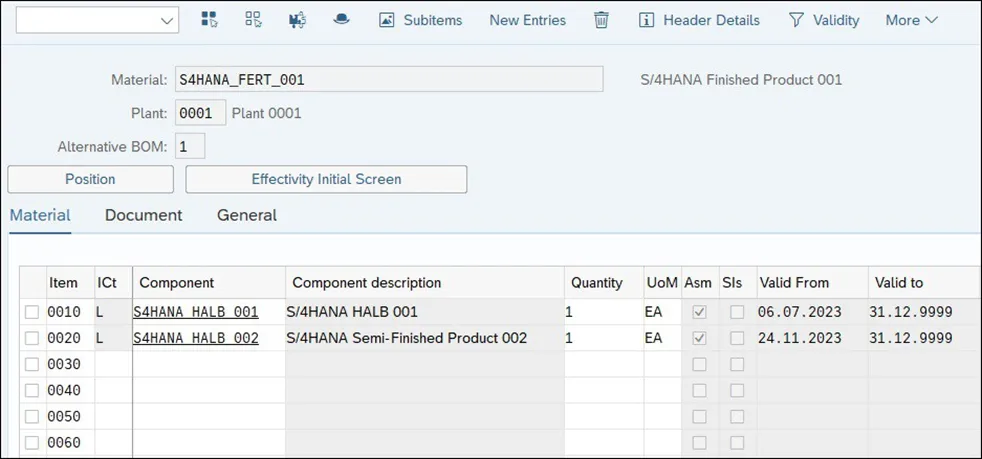Click the puzzle-piece icon left of the hat icon
This screenshot has height=459, width=982.
297,20
